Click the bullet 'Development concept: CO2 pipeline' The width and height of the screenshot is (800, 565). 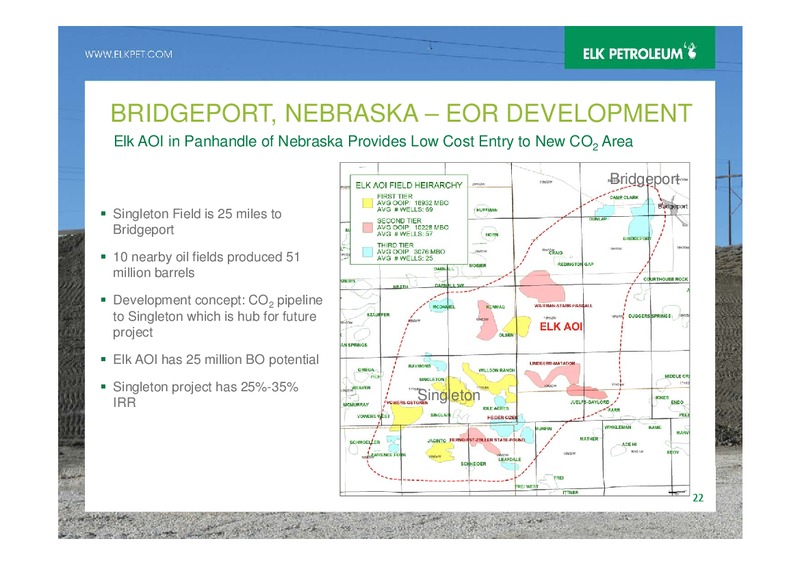[x=217, y=316]
